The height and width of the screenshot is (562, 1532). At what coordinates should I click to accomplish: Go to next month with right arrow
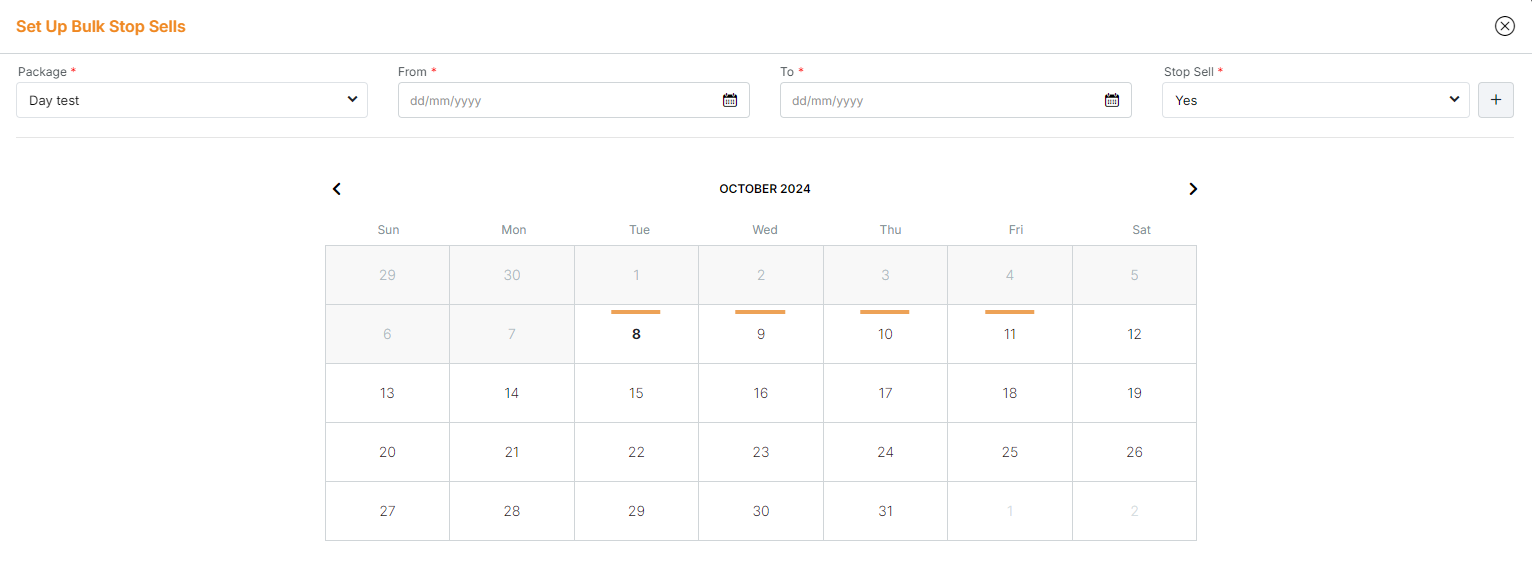click(x=1193, y=189)
